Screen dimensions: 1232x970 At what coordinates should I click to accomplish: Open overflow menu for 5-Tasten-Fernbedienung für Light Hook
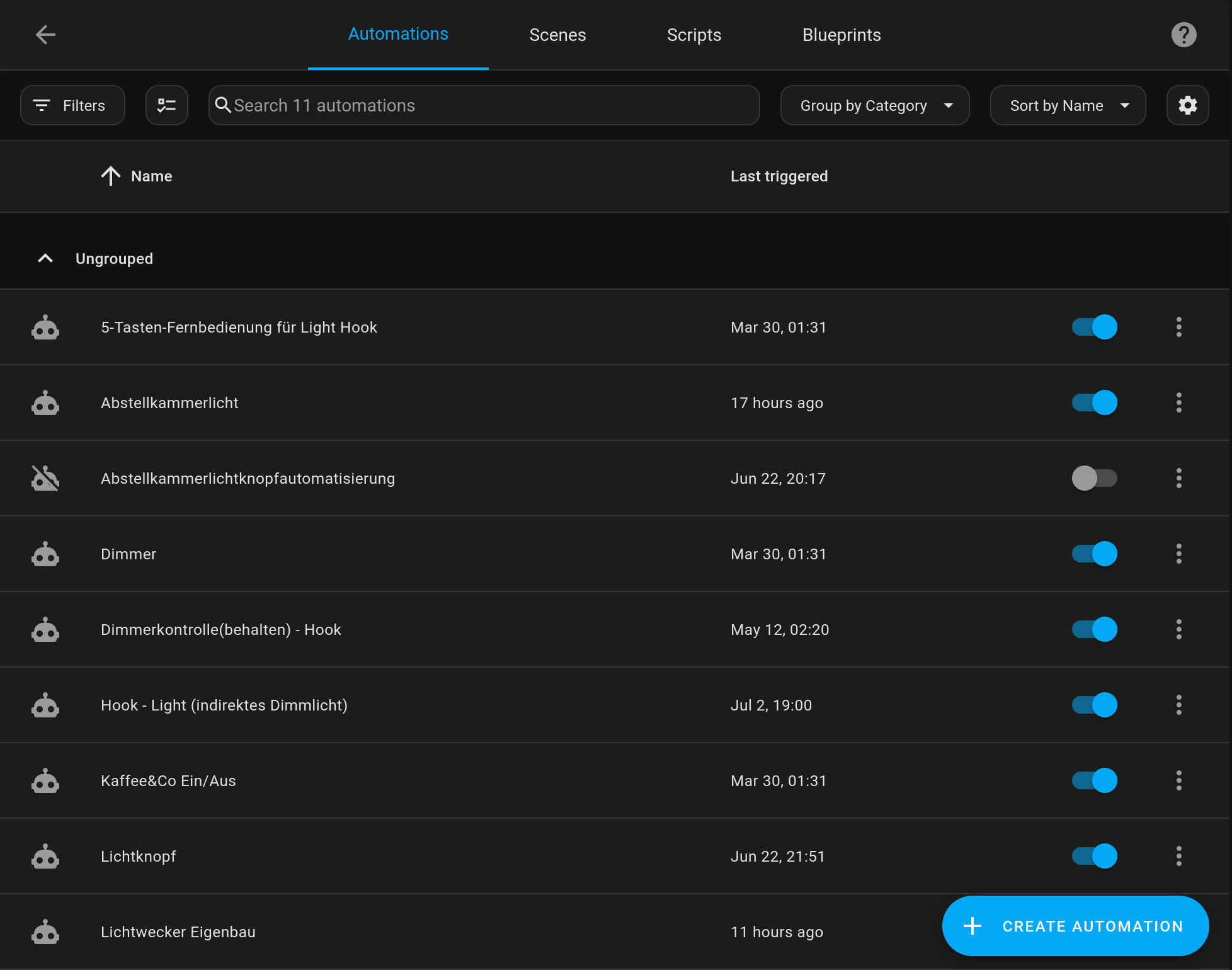coord(1179,327)
